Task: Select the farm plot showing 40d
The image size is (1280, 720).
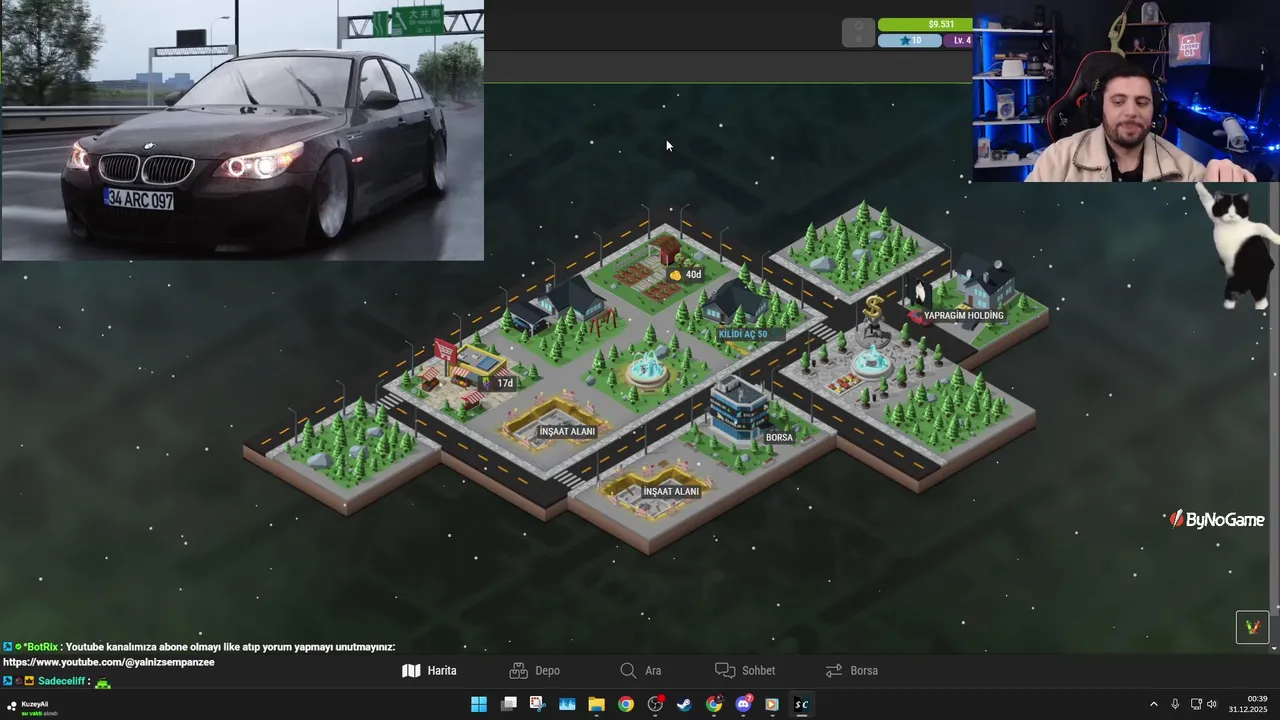Action: pos(686,274)
